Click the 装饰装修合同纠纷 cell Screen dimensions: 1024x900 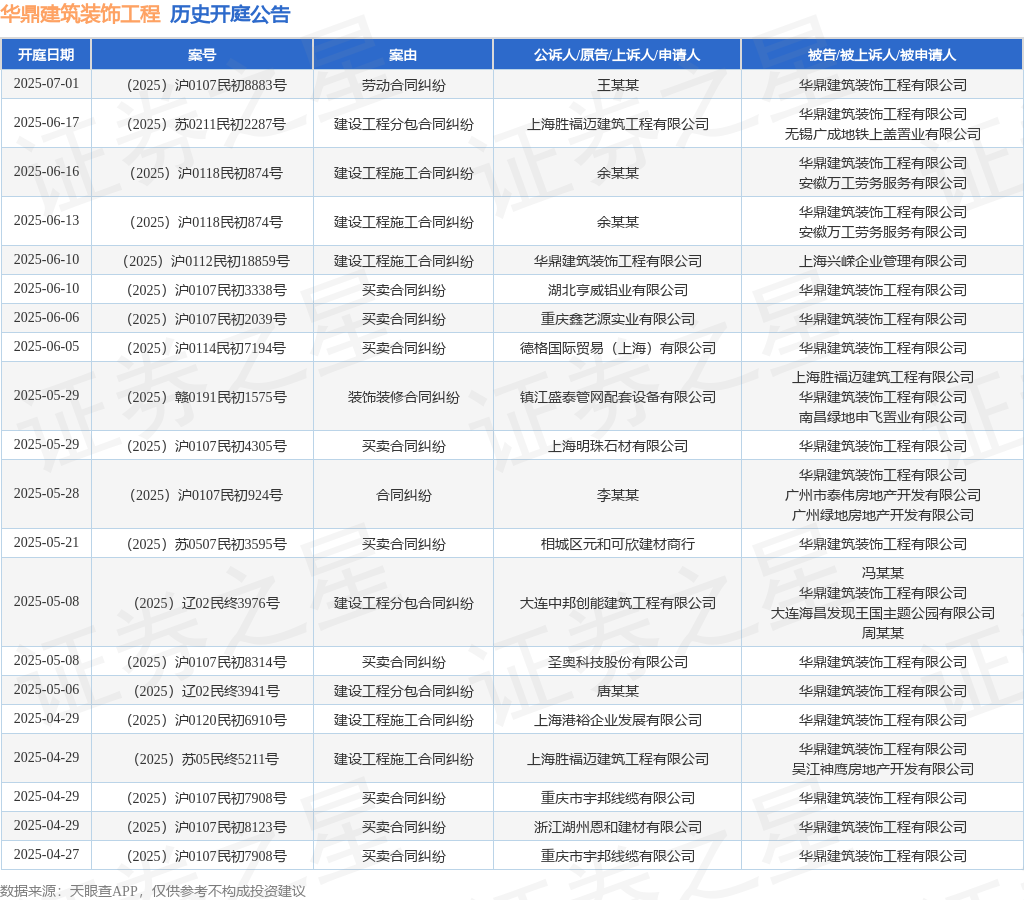[x=404, y=397]
